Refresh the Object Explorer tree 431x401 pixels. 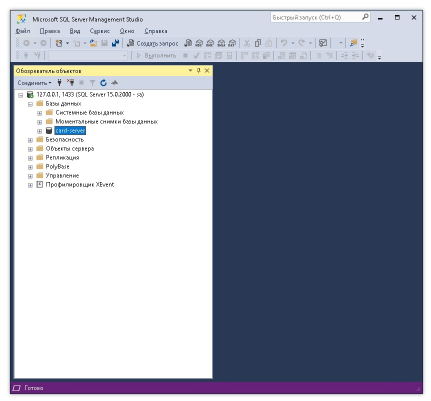pos(103,83)
